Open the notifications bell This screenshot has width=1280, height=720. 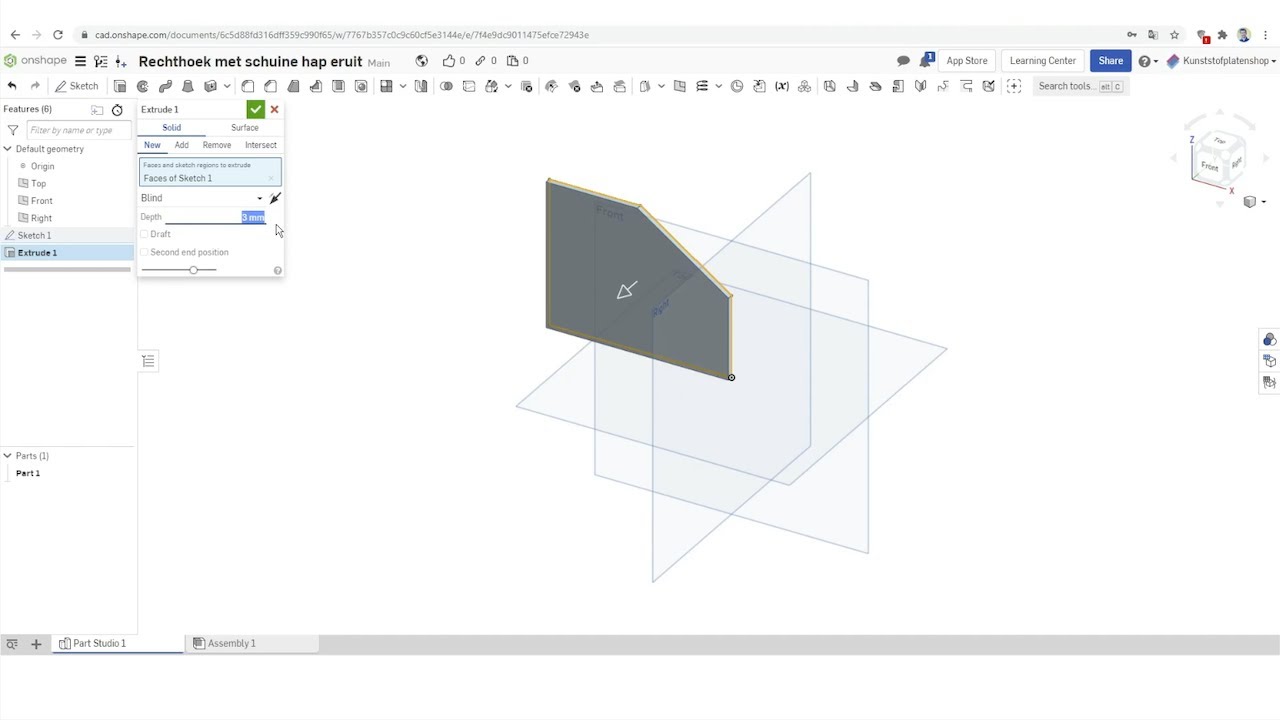point(926,61)
